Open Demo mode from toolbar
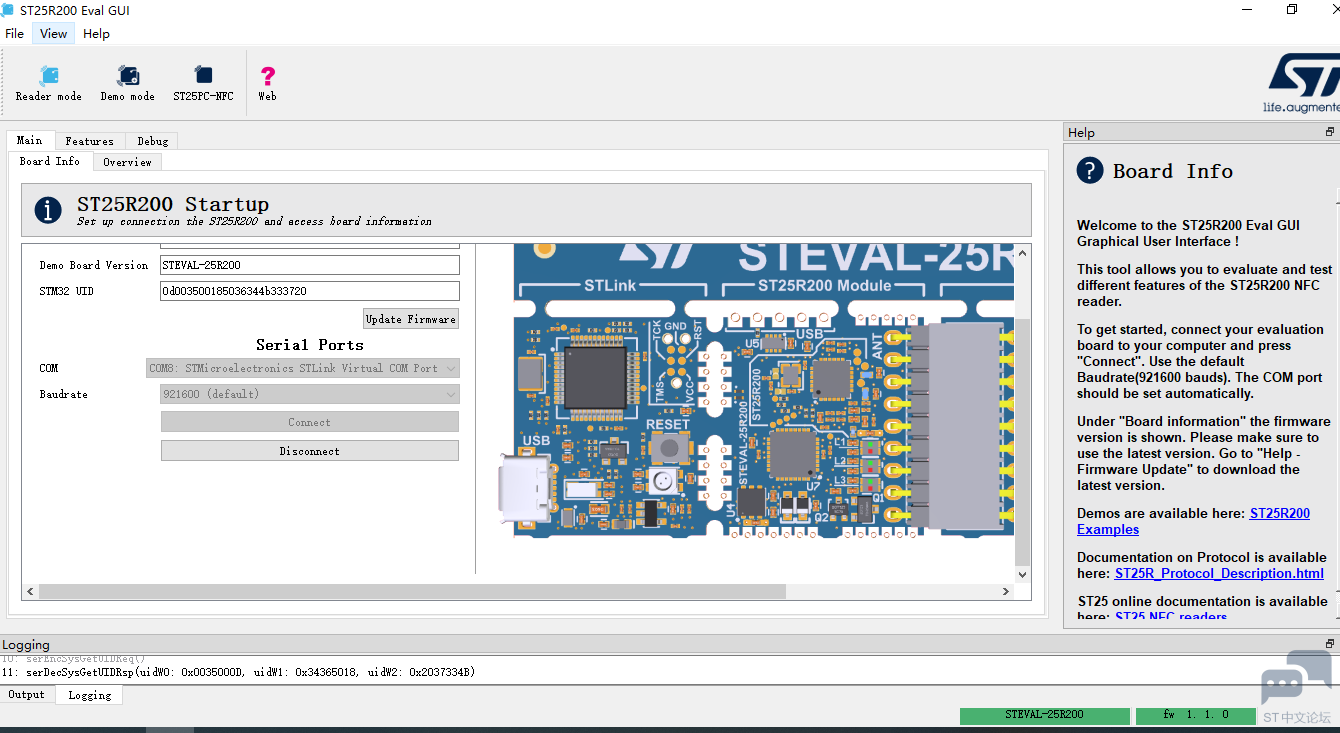 tap(128, 84)
